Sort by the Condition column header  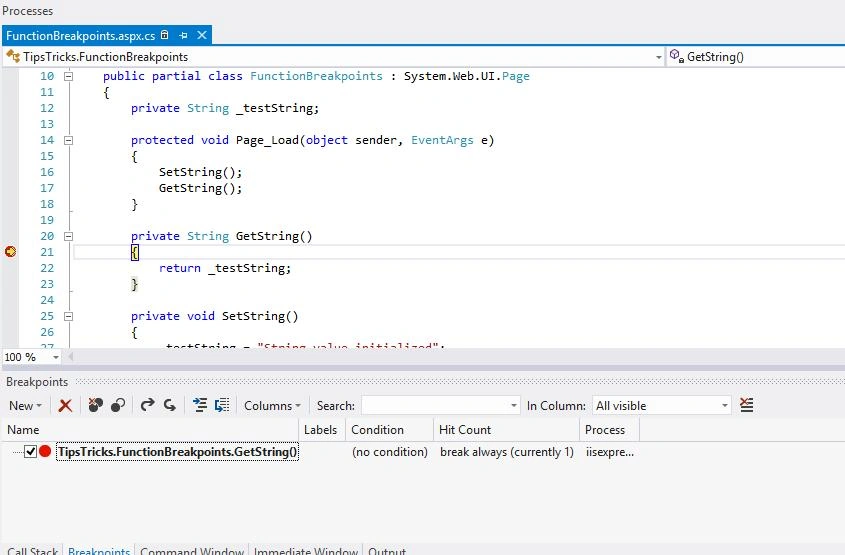pos(389,429)
